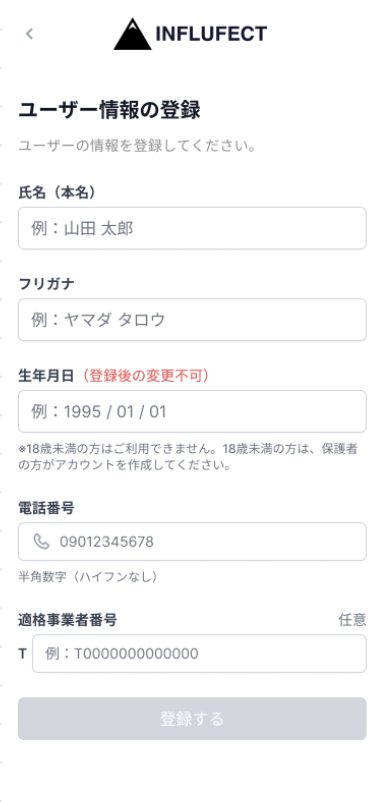Focus the フリガナ input field
The height and width of the screenshot is (802, 376).
click(192, 320)
